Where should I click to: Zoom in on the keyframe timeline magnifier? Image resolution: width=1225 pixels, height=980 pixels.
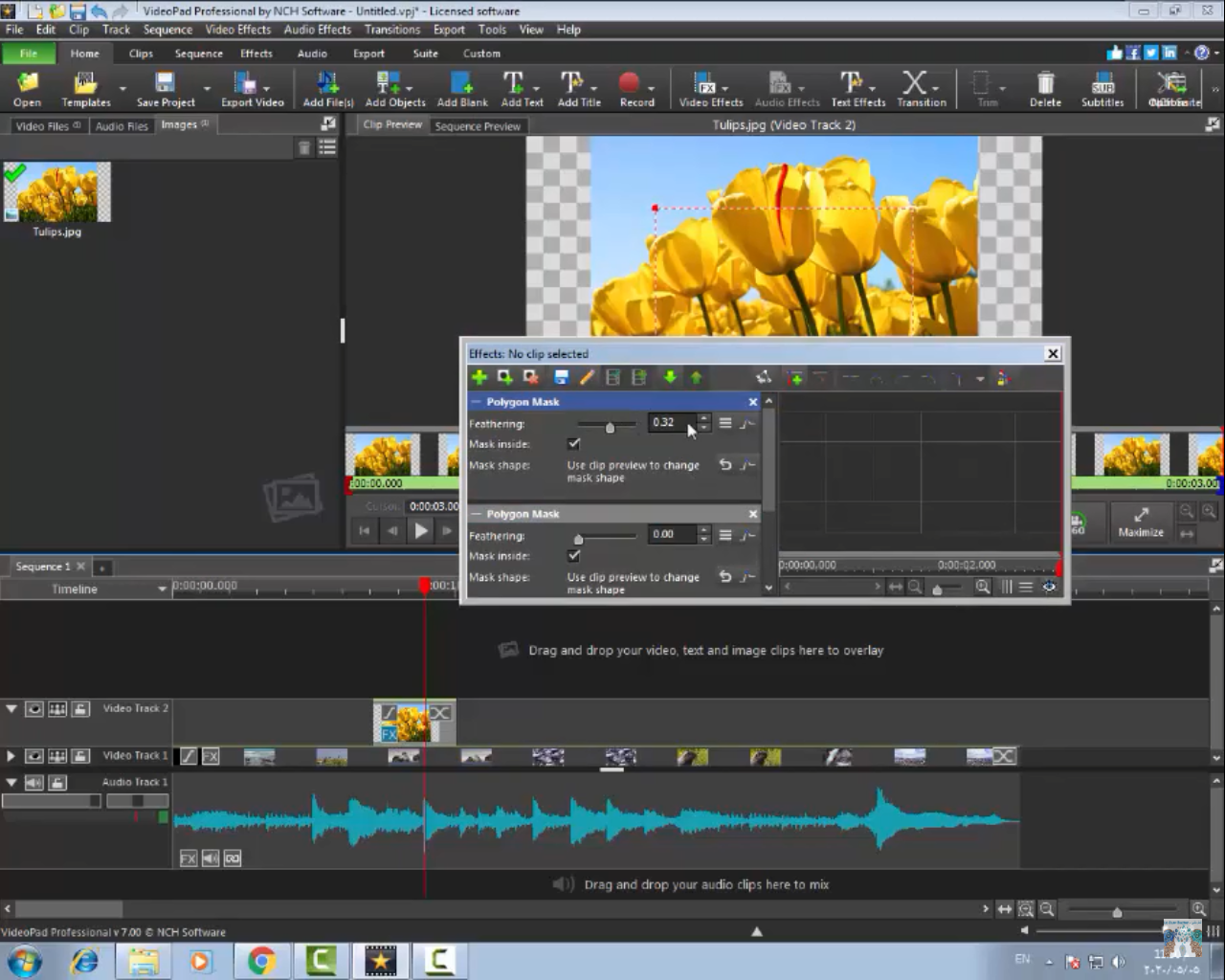point(983,587)
